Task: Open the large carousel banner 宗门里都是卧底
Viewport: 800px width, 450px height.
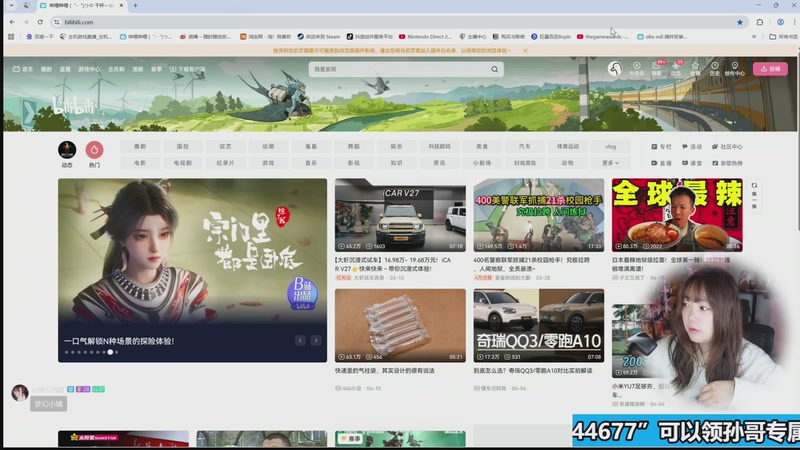Action: 192,270
